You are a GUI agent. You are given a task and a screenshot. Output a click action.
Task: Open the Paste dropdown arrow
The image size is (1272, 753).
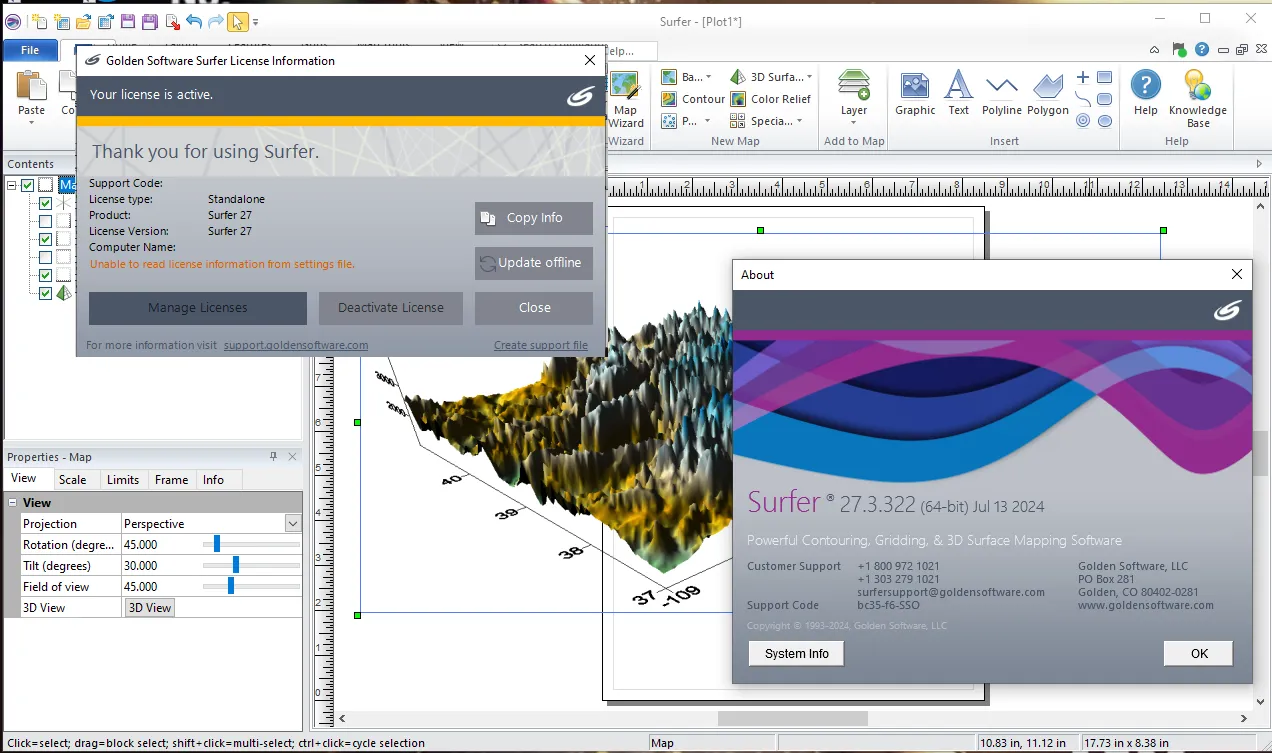coord(32,122)
